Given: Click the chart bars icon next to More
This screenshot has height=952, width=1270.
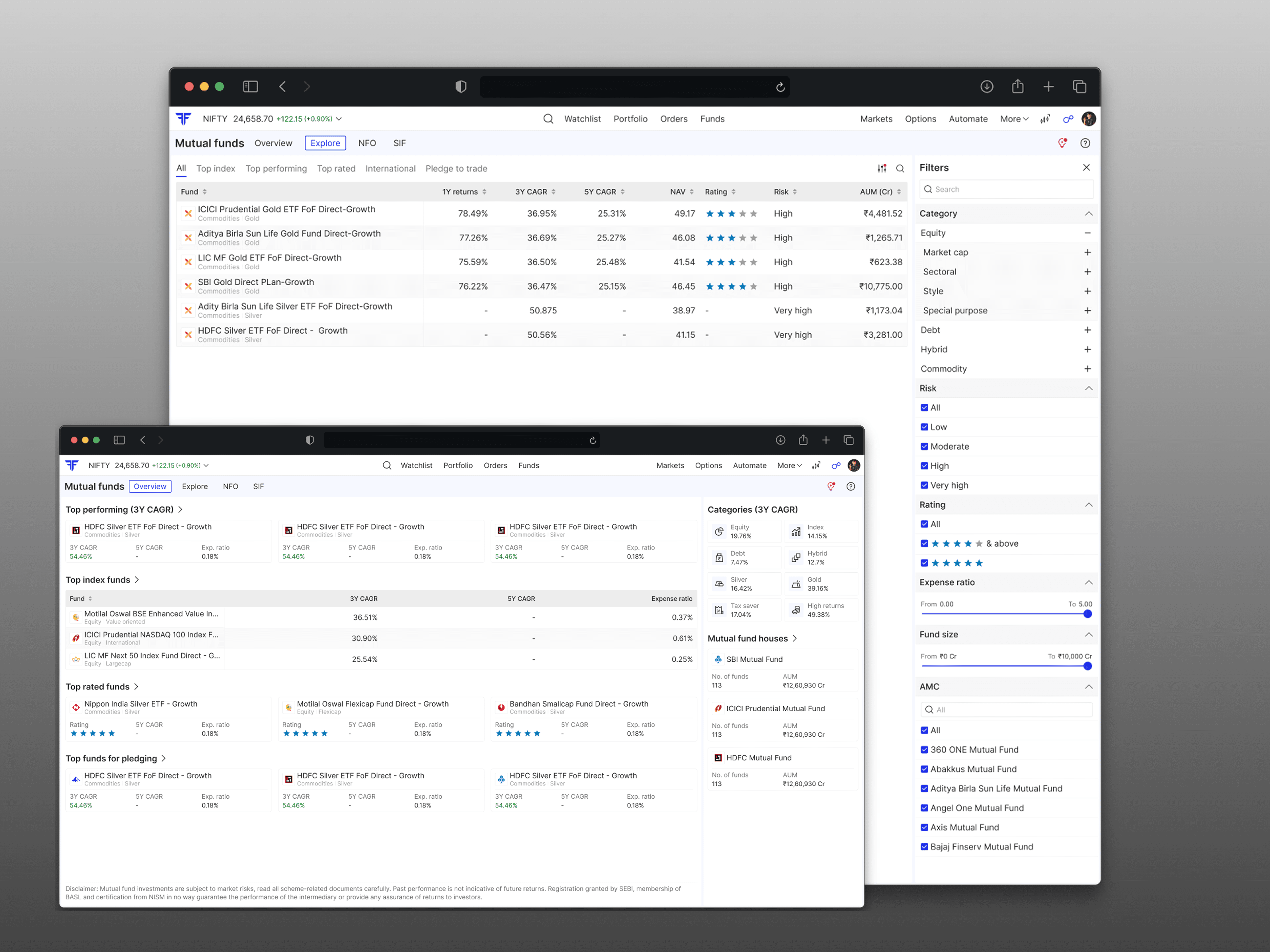Looking at the screenshot, I should click(1045, 119).
